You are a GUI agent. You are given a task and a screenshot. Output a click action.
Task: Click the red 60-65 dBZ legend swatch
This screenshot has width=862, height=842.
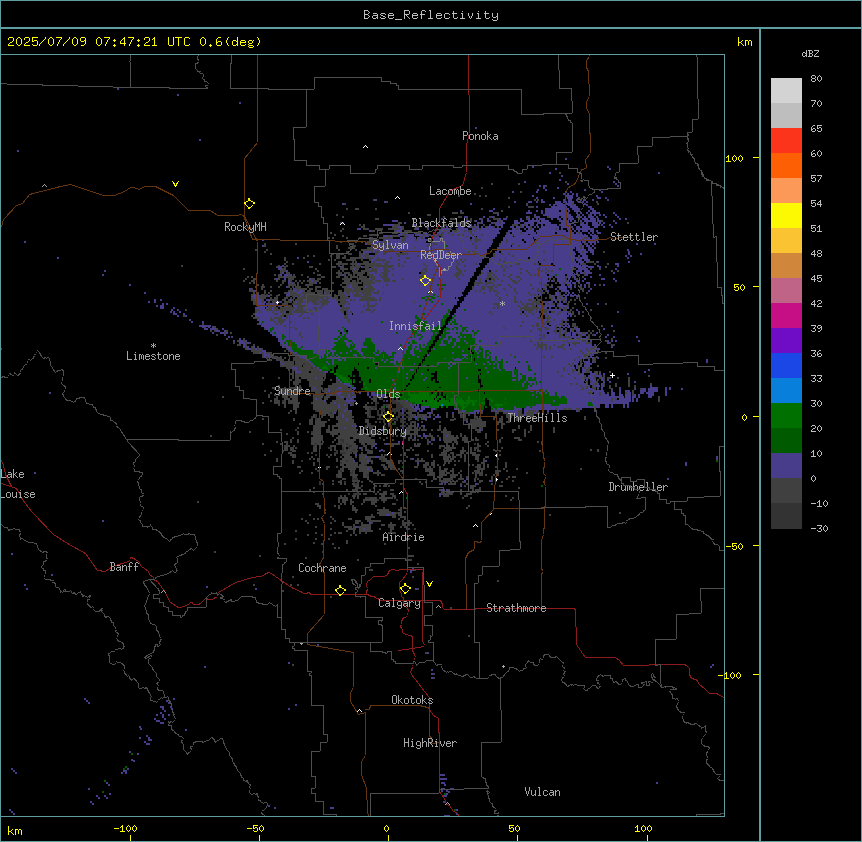click(786, 141)
